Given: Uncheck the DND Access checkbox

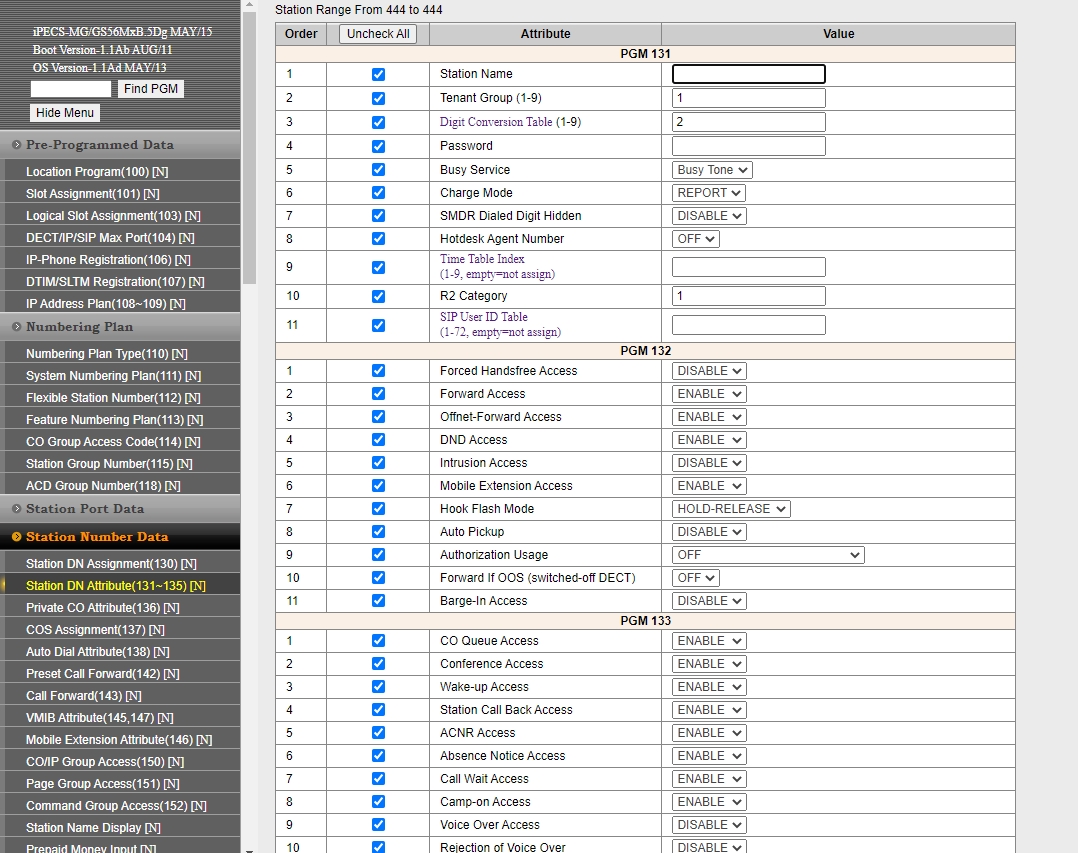Looking at the screenshot, I should (x=378, y=440).
